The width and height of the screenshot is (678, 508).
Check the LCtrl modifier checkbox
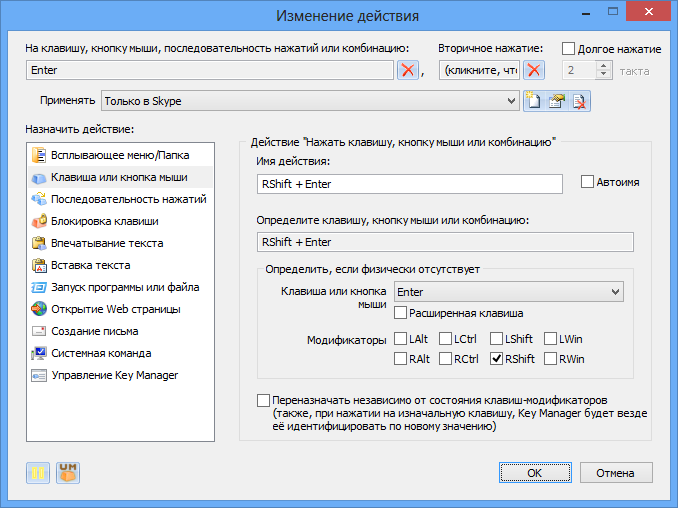(x=445, y=339)
